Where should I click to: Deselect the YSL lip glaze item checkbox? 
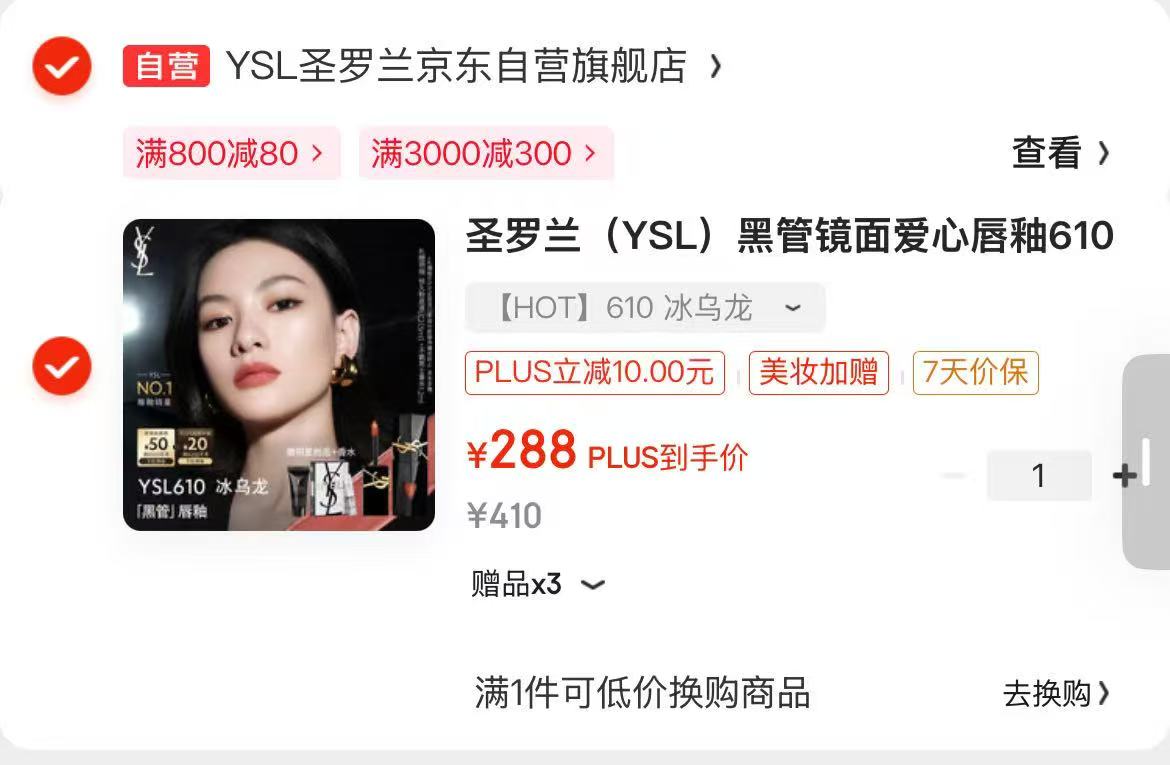click(x=62, y=366)
